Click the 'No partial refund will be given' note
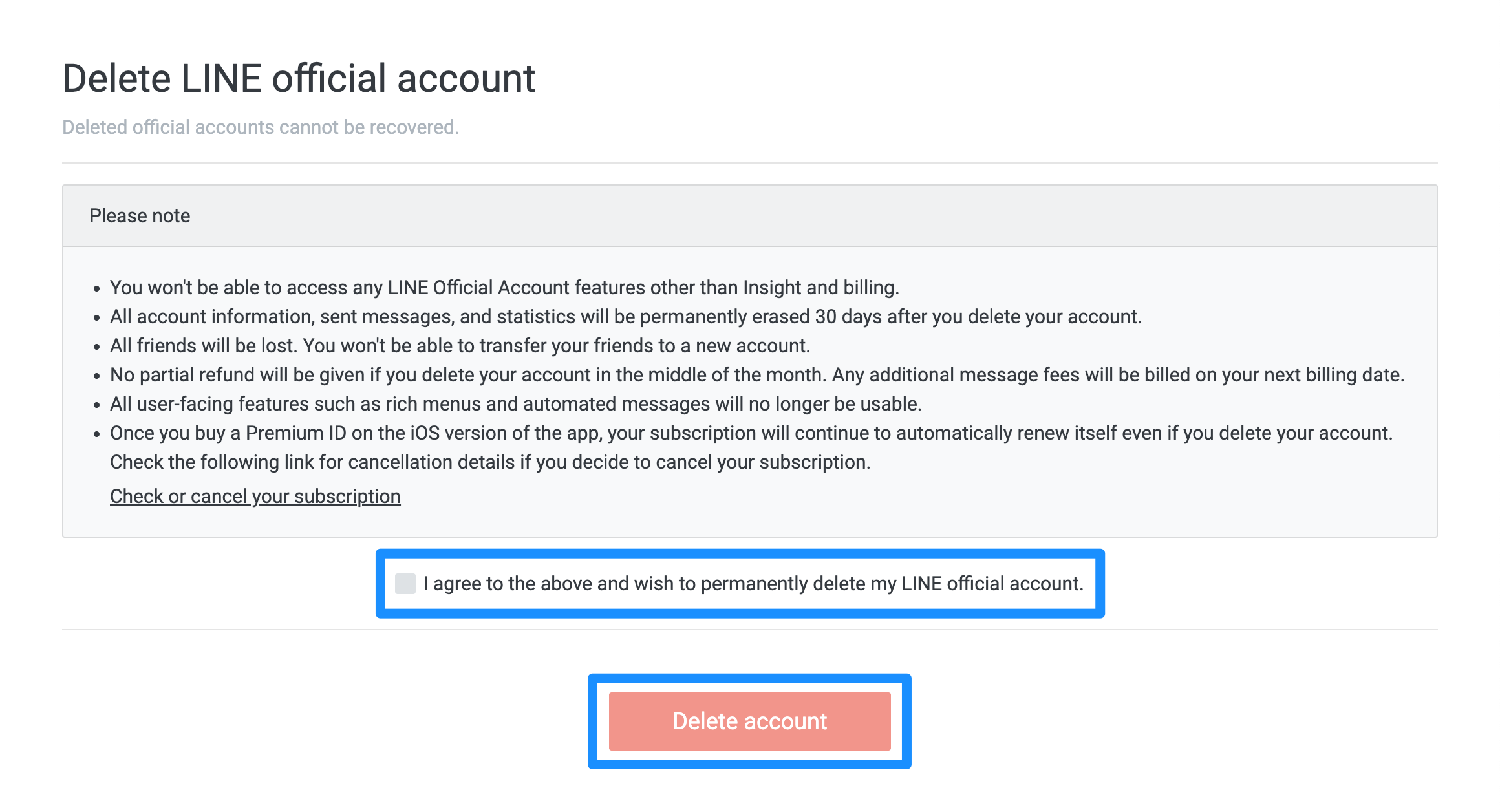This screenshot has height=812, width=1500. point(757,374)
